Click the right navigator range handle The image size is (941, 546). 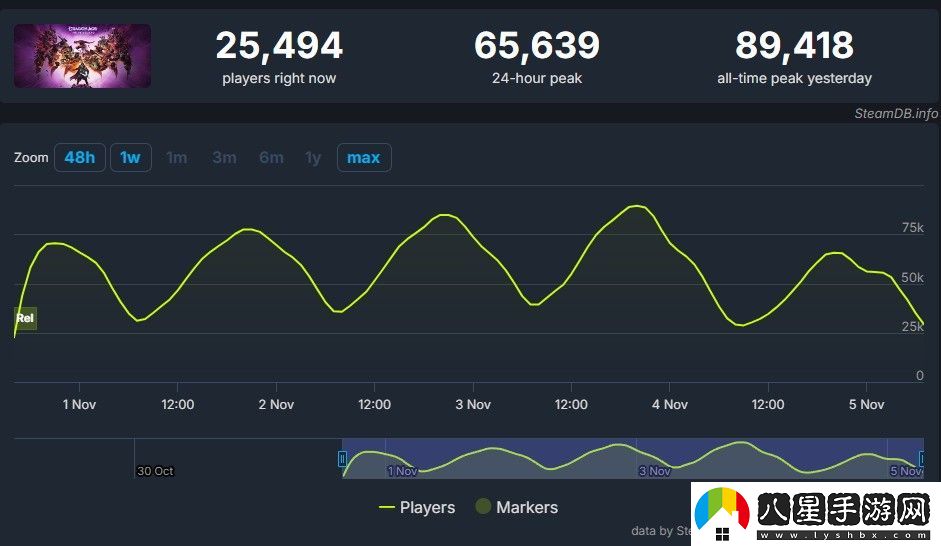(922, 459)
